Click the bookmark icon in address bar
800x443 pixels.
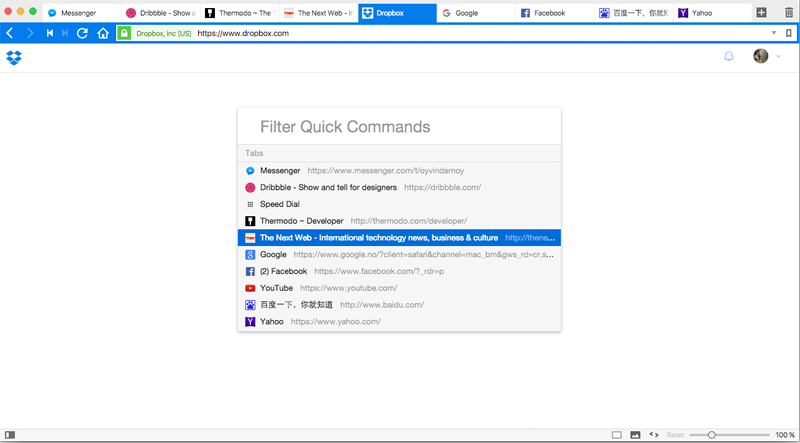pyautogui.click(x=787, y=33)
